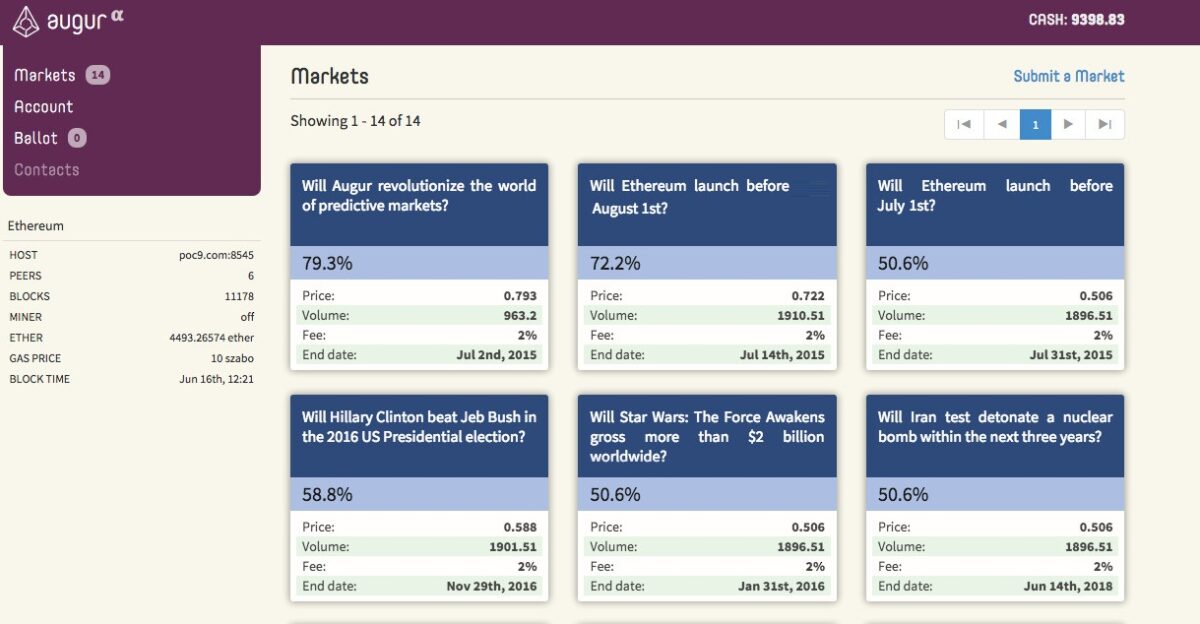Screen dimensions: 1200x624
Task: Open the Augur revolutionize predictive markets question
Action: point(419,196)
